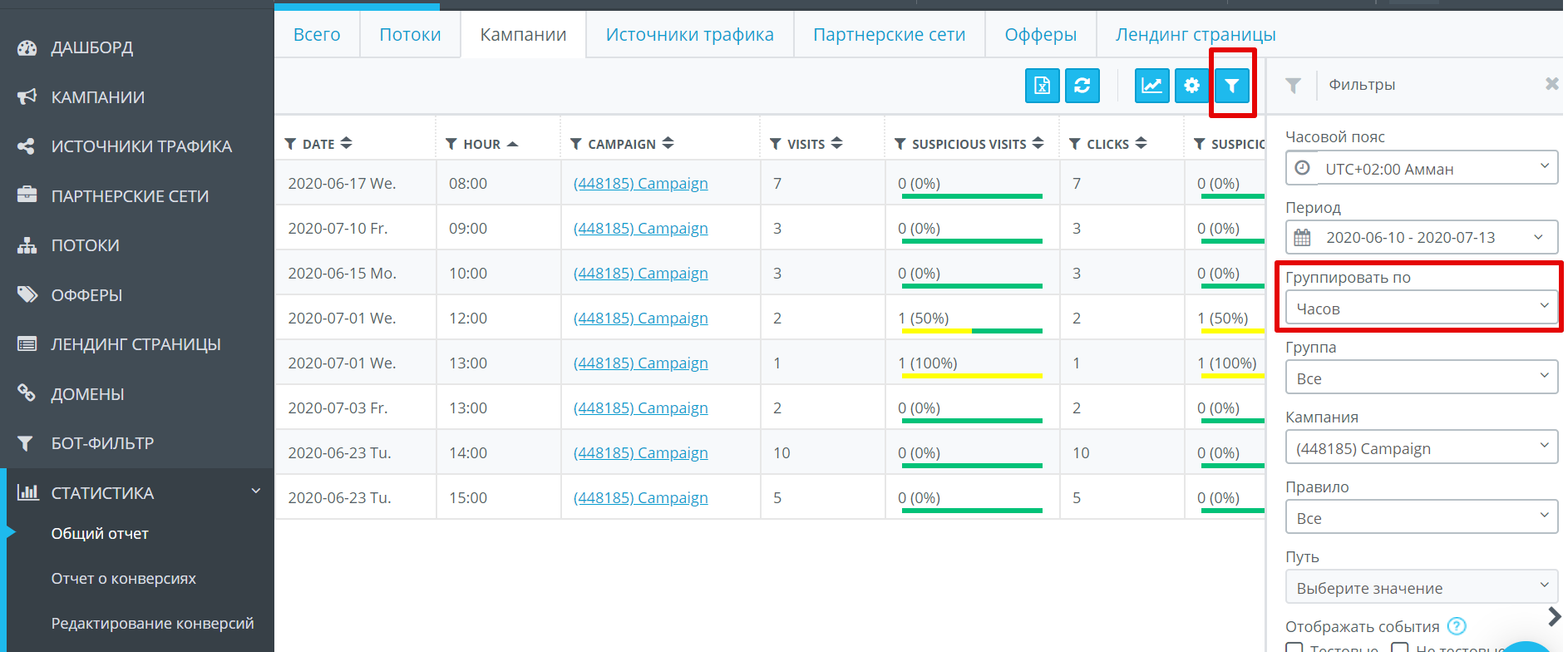Screen dimensions: 1568x652
Task: Click filter icon in SUSPICIOUS VISITS header
Action: (x=900, y=145)
